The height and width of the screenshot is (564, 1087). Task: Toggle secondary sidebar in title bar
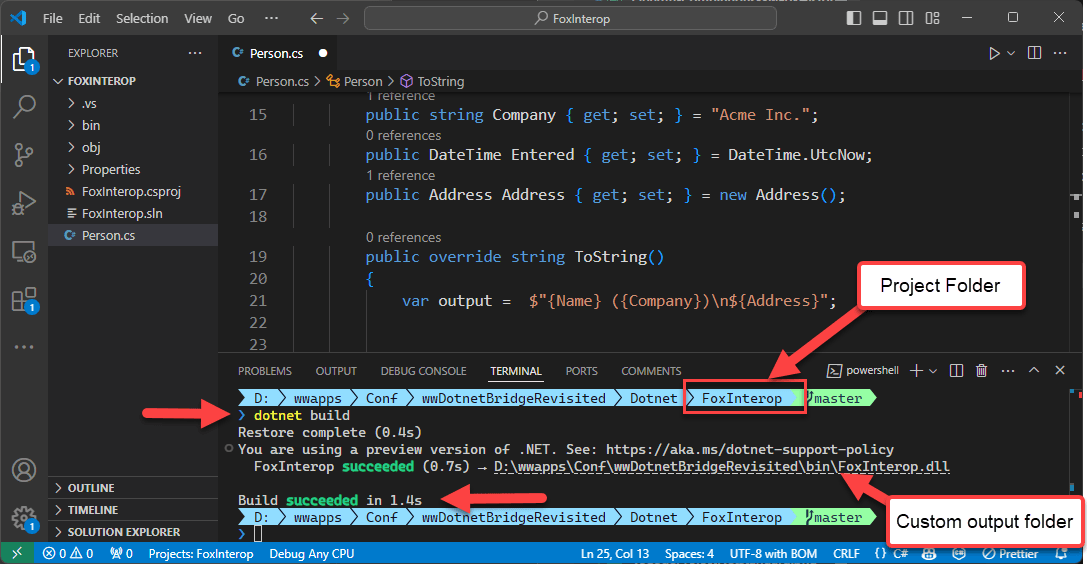pos(906,18)
